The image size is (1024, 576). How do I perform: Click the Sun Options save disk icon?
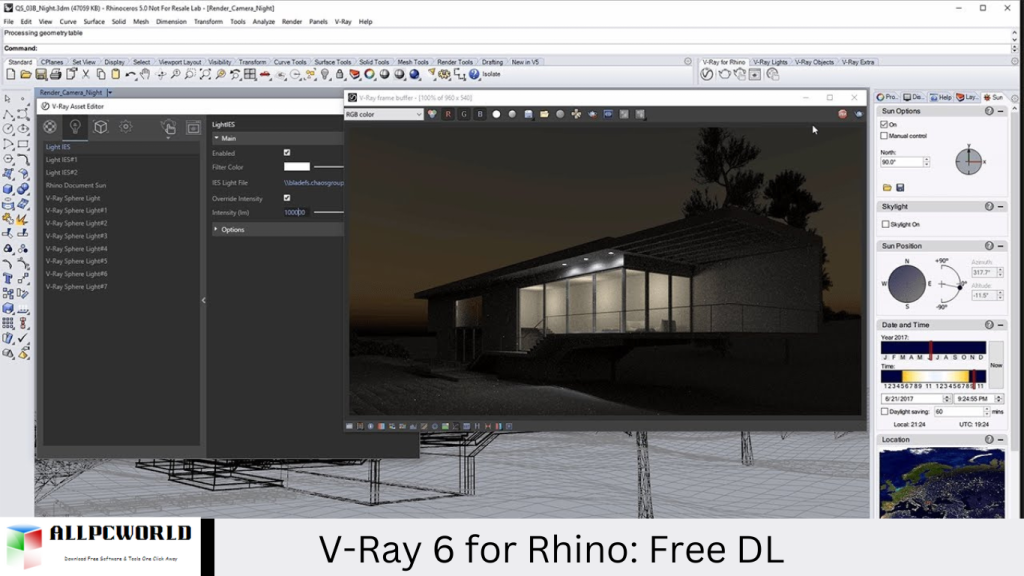click(900, 188)
